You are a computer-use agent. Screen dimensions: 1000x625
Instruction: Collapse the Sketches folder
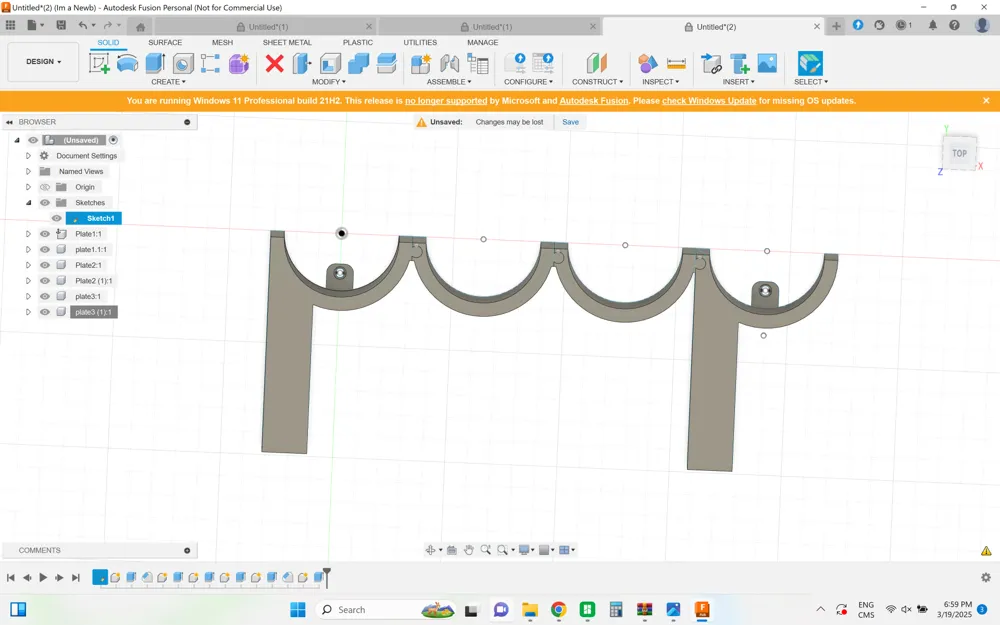click(x=28, y=202)
